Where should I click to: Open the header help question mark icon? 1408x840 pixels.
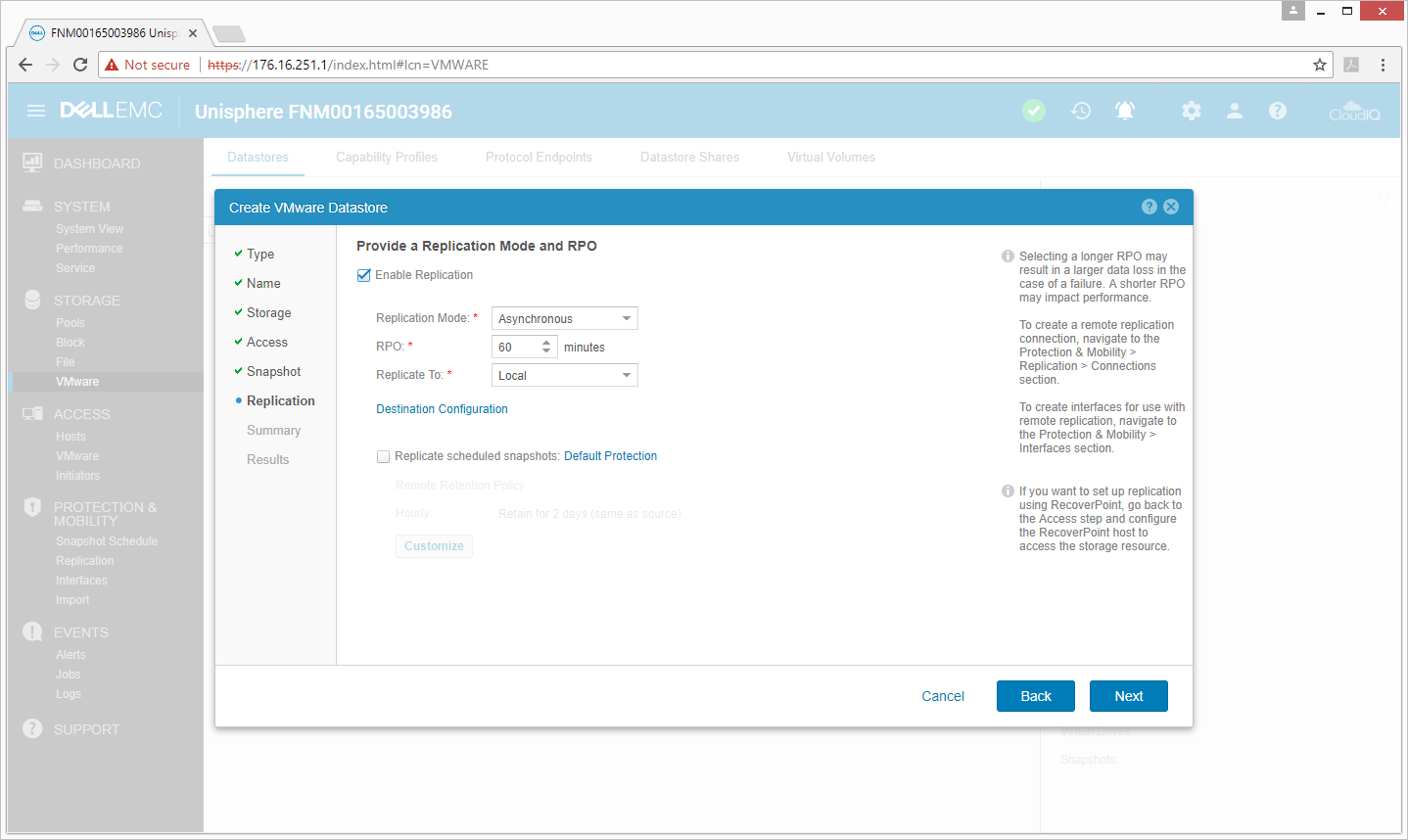click(1278, 111)
